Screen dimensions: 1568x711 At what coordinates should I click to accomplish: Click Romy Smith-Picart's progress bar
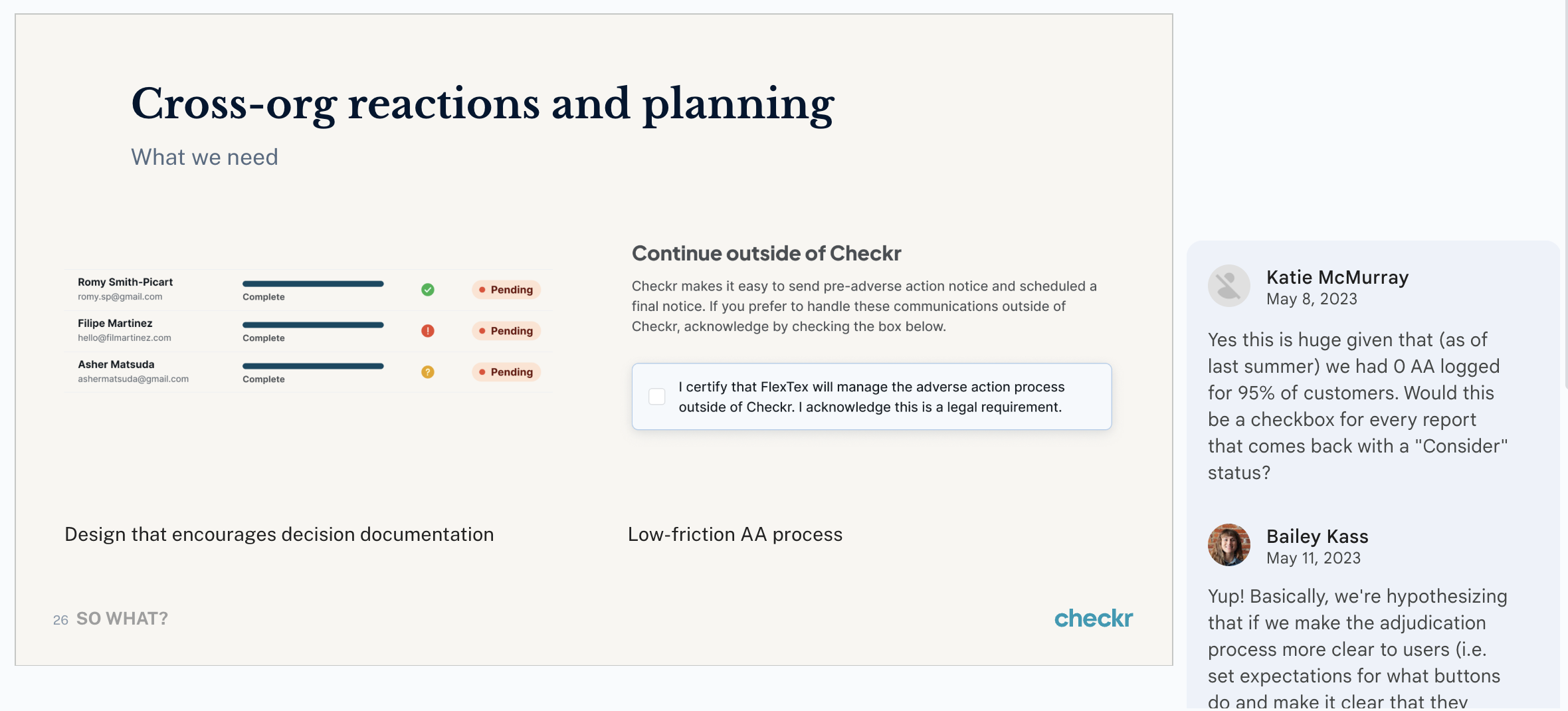coord(313,284)
